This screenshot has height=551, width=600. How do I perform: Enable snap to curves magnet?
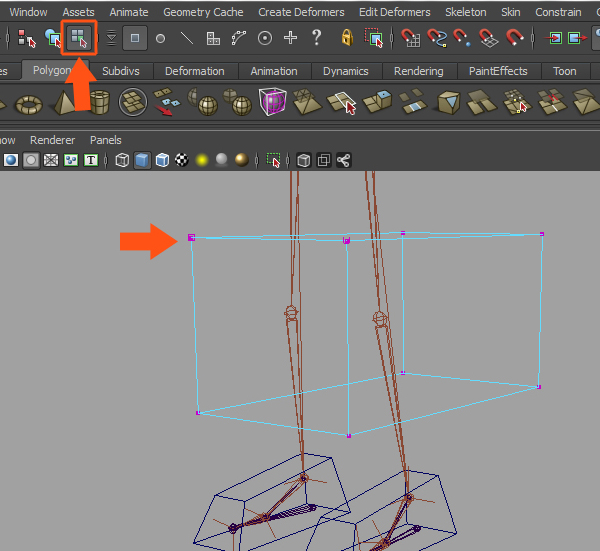437,38
